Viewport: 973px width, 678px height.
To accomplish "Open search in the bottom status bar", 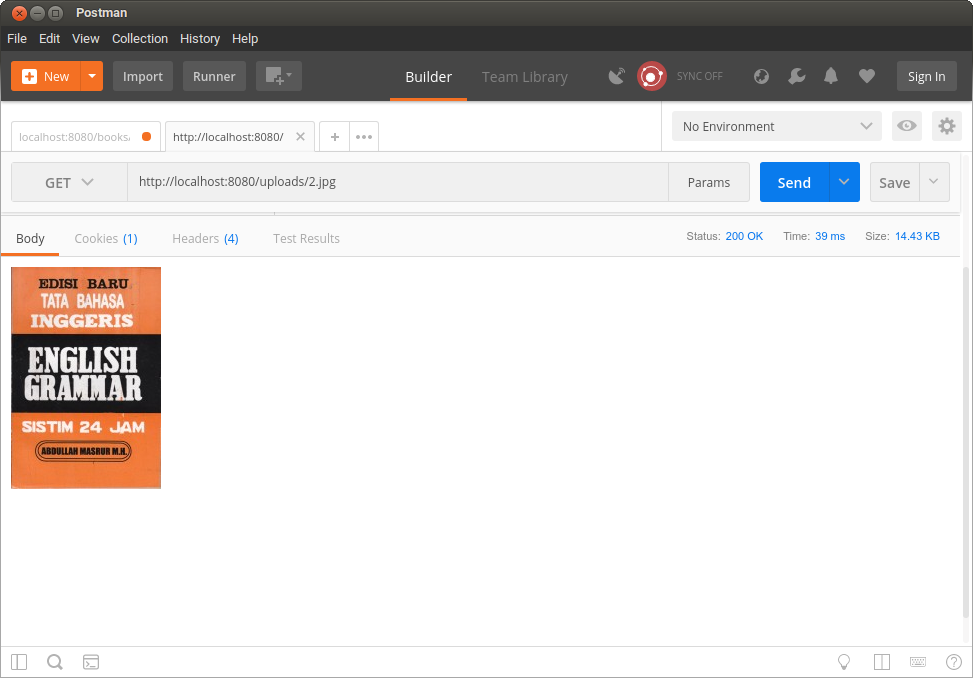I will [55, 661].
